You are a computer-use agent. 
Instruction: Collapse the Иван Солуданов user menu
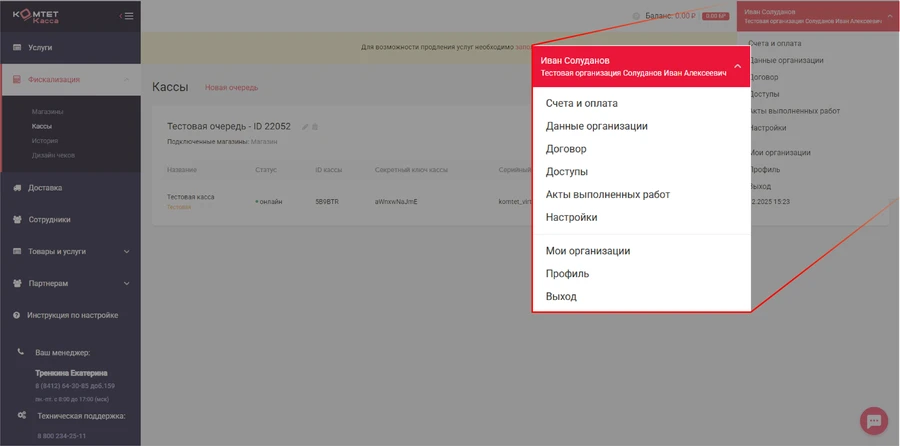pos(737,67)
